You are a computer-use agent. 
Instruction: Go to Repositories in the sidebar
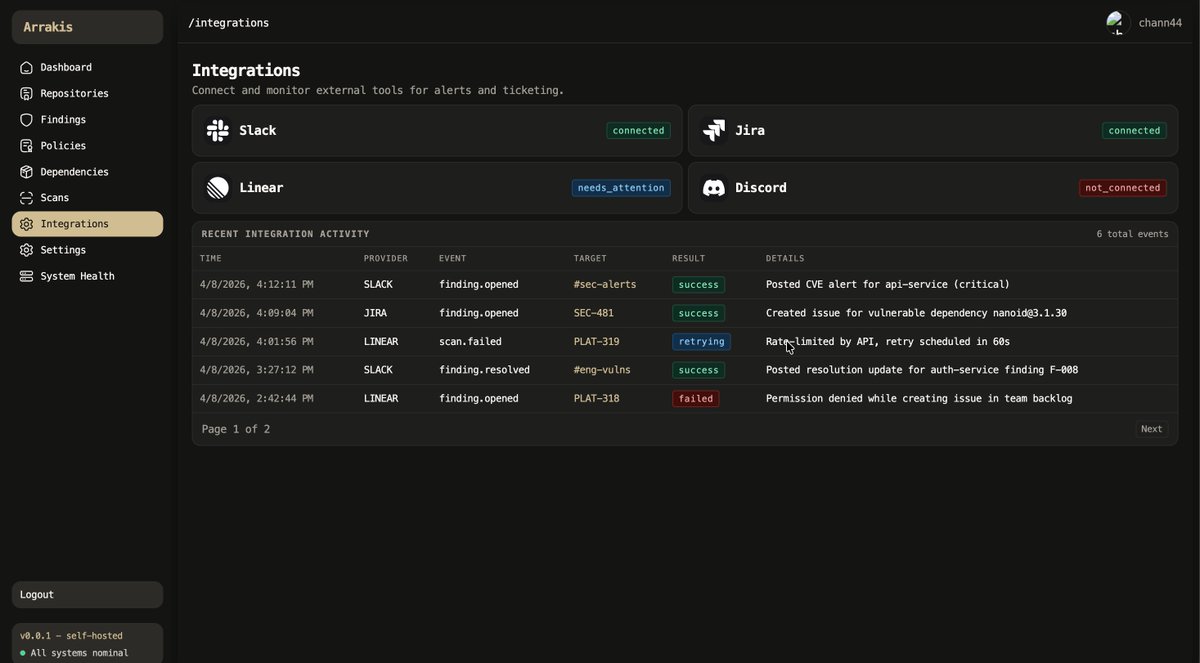point(87,94)
